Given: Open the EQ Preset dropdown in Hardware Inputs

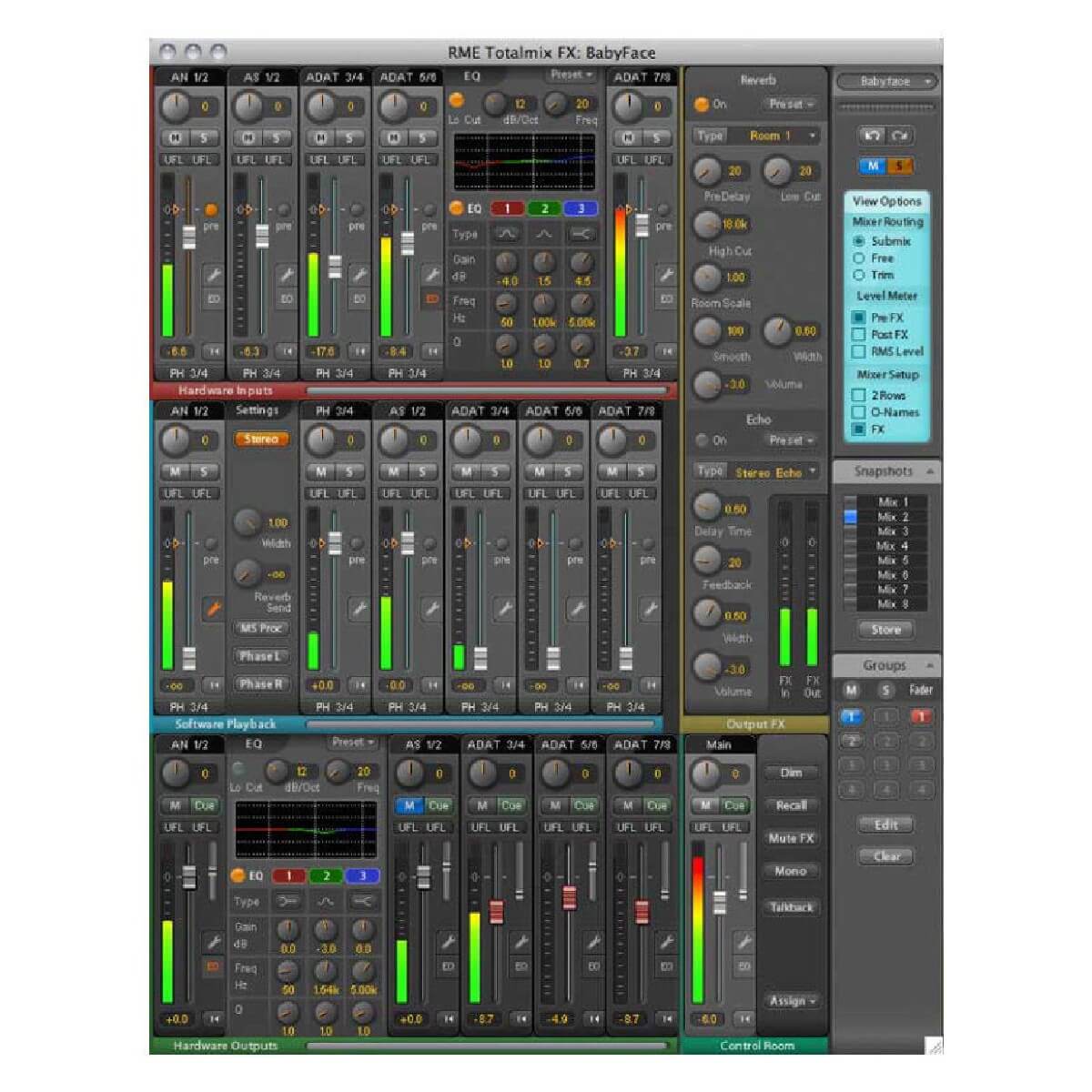Looking at the screenshot, I should point(571,75).
